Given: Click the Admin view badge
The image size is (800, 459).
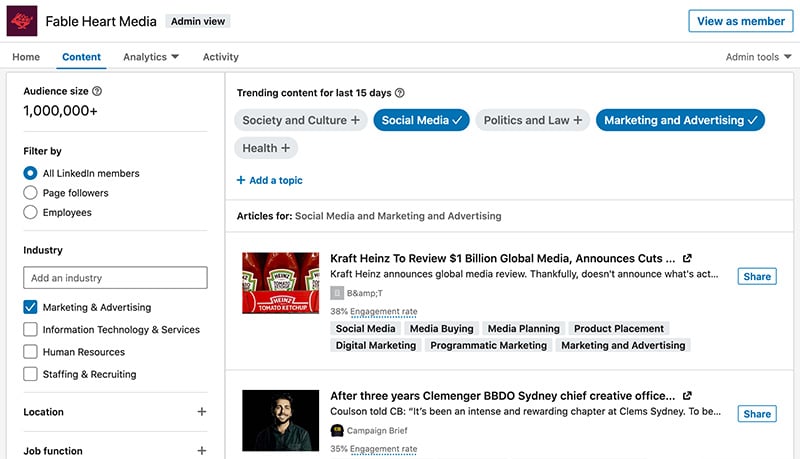Looking at the screenshot, I should (198, 21).
